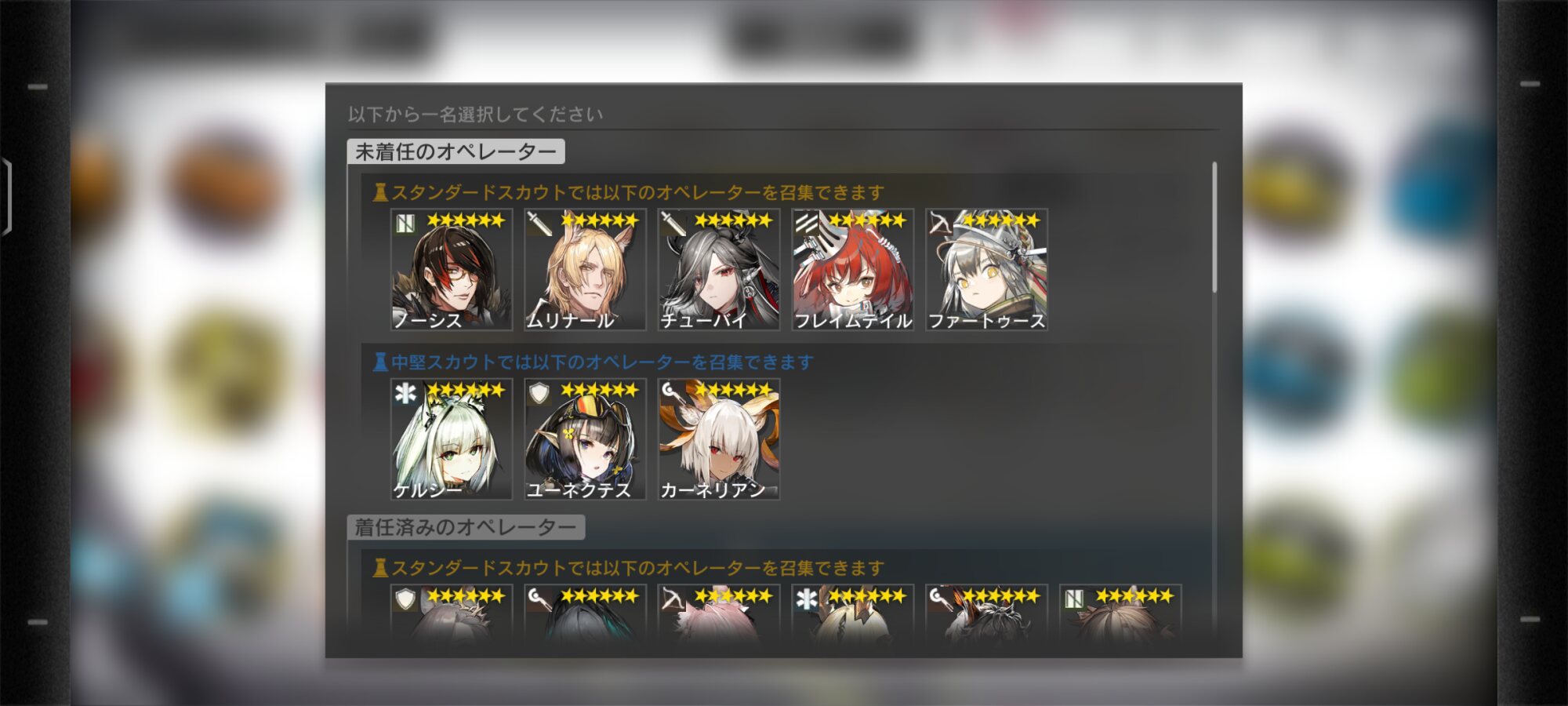Choose operator チューバイ portrait
This screenshot has width=1568, height=706.
click(719, 269)
